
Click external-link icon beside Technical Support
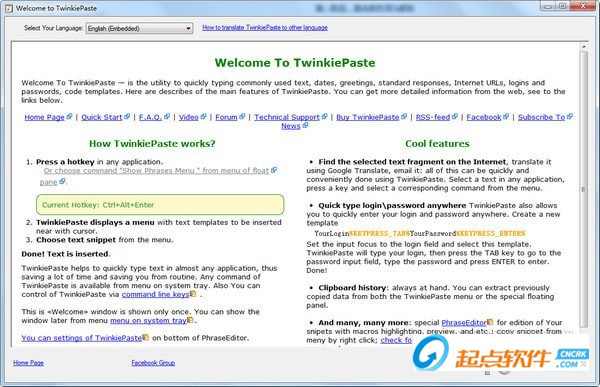(x=324, y=116)
